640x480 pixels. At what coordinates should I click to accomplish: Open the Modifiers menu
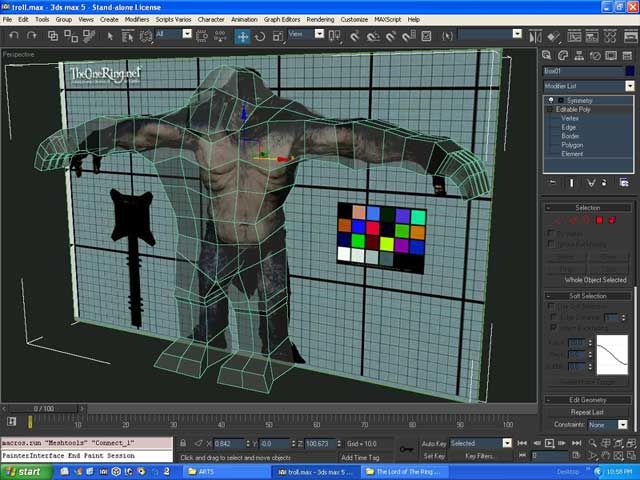coord(137,20)
